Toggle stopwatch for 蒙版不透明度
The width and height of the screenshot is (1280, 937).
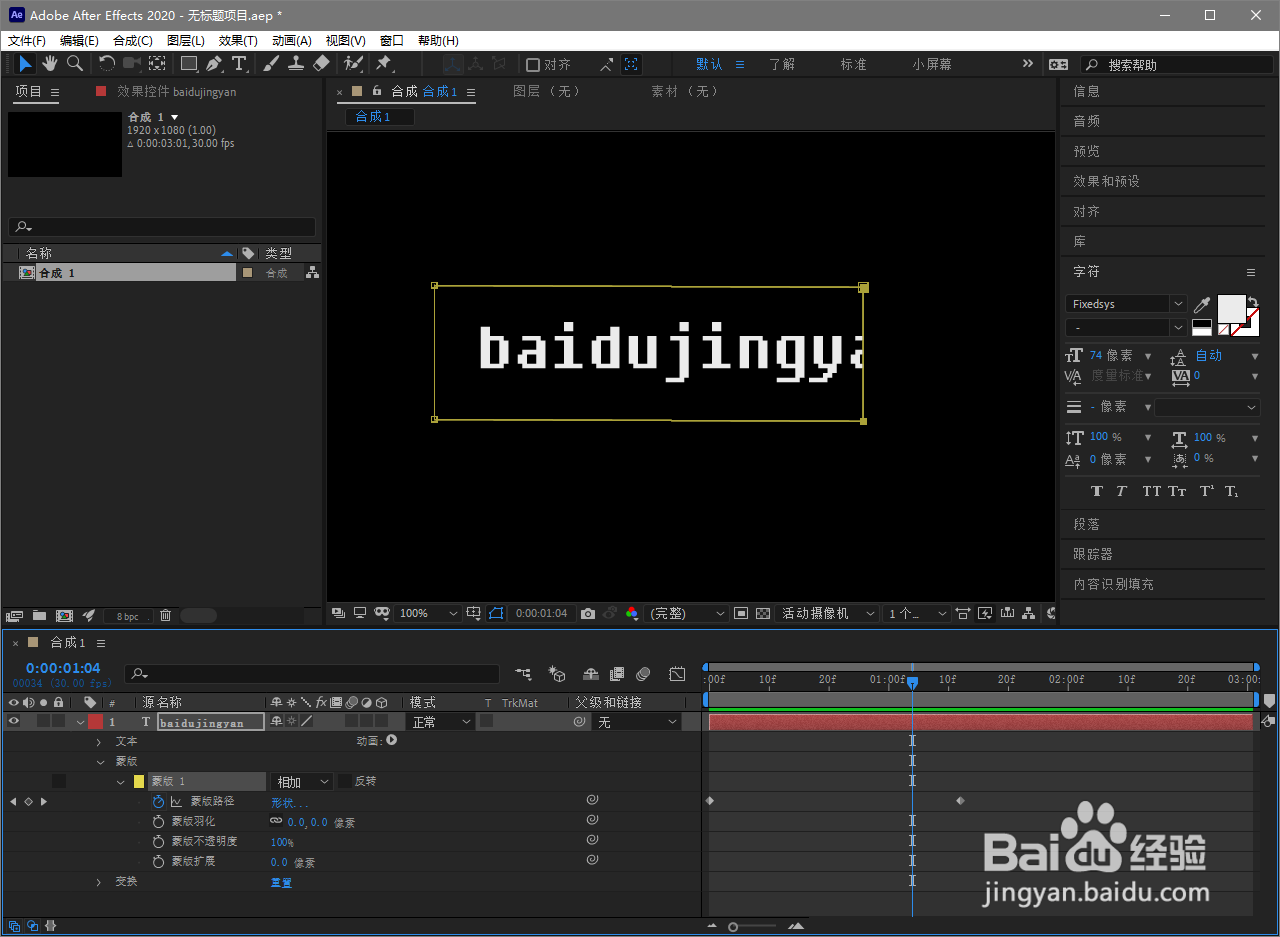point(158,842)
